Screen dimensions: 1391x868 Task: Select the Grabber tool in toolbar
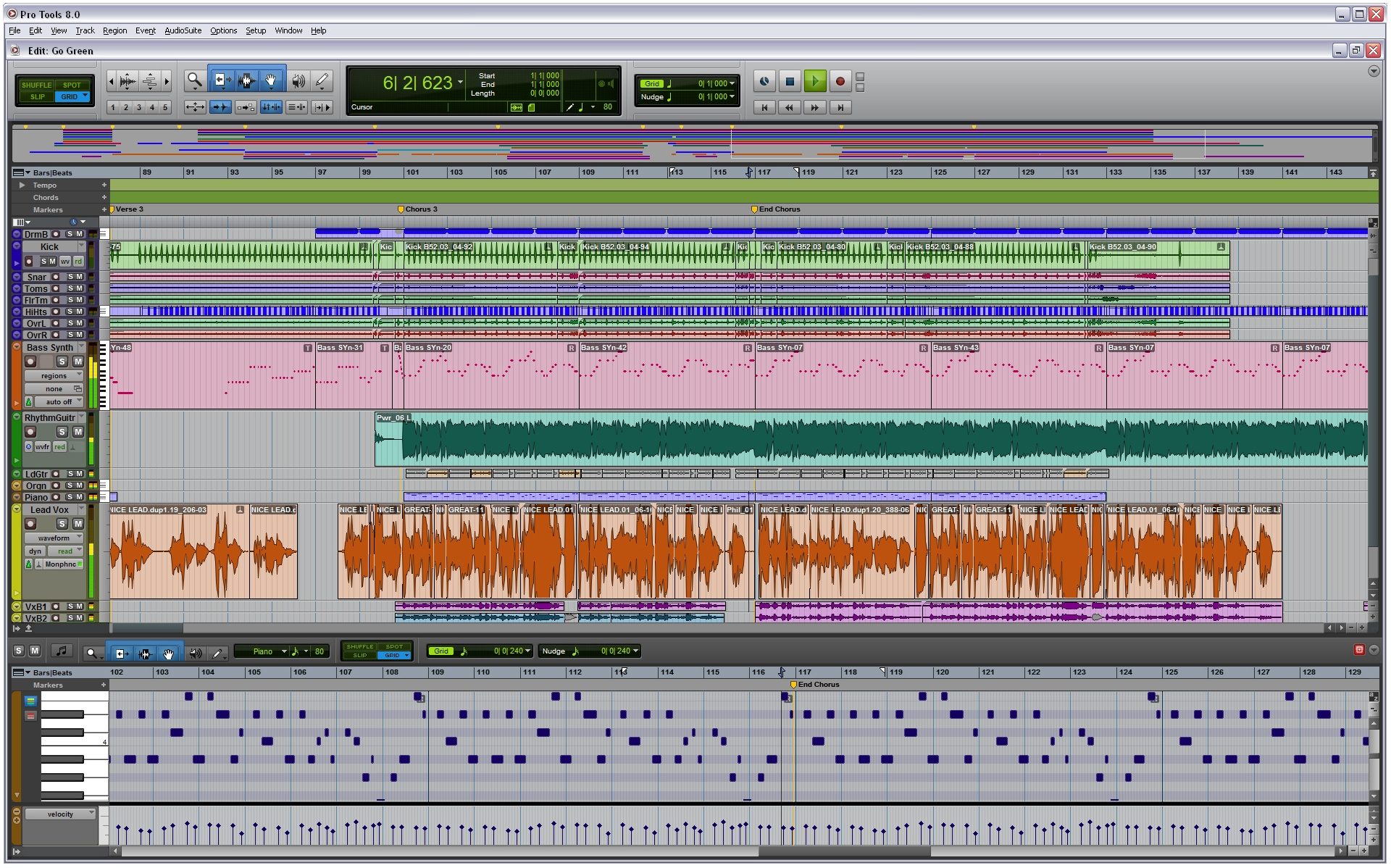pyautogui.click(x=270, y=81)
